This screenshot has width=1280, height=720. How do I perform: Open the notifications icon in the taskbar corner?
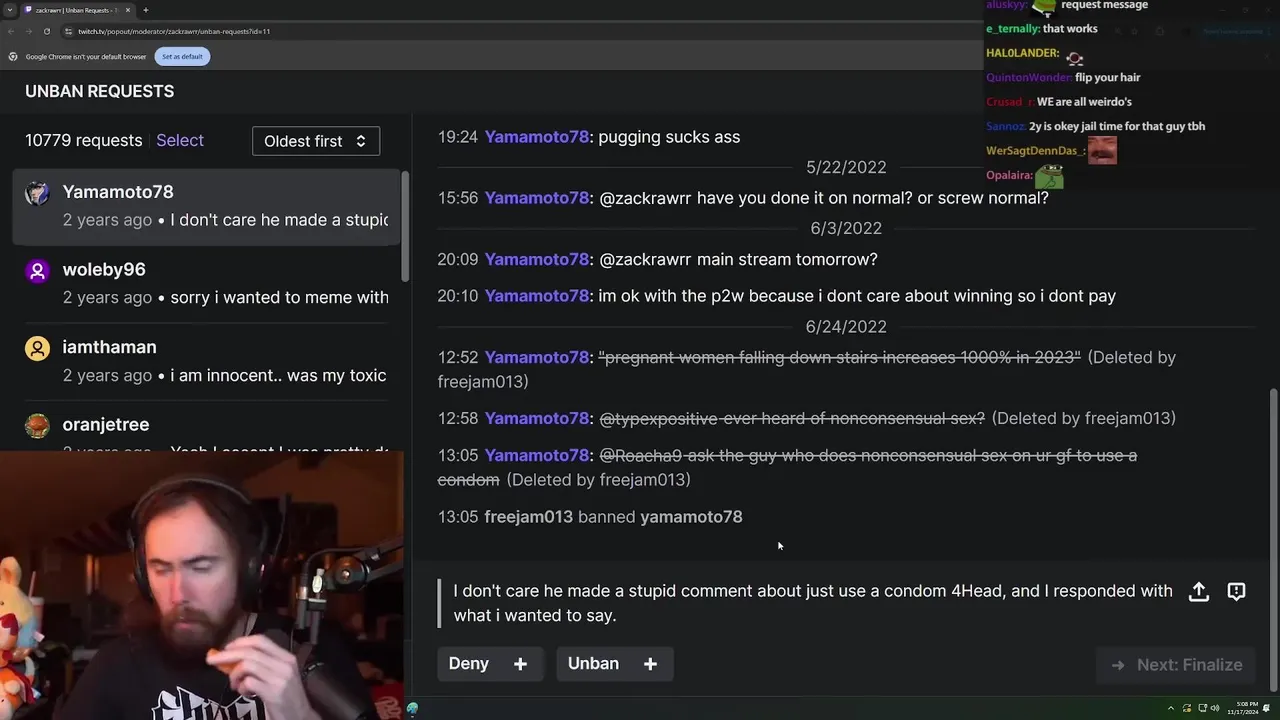[1267, 708]
